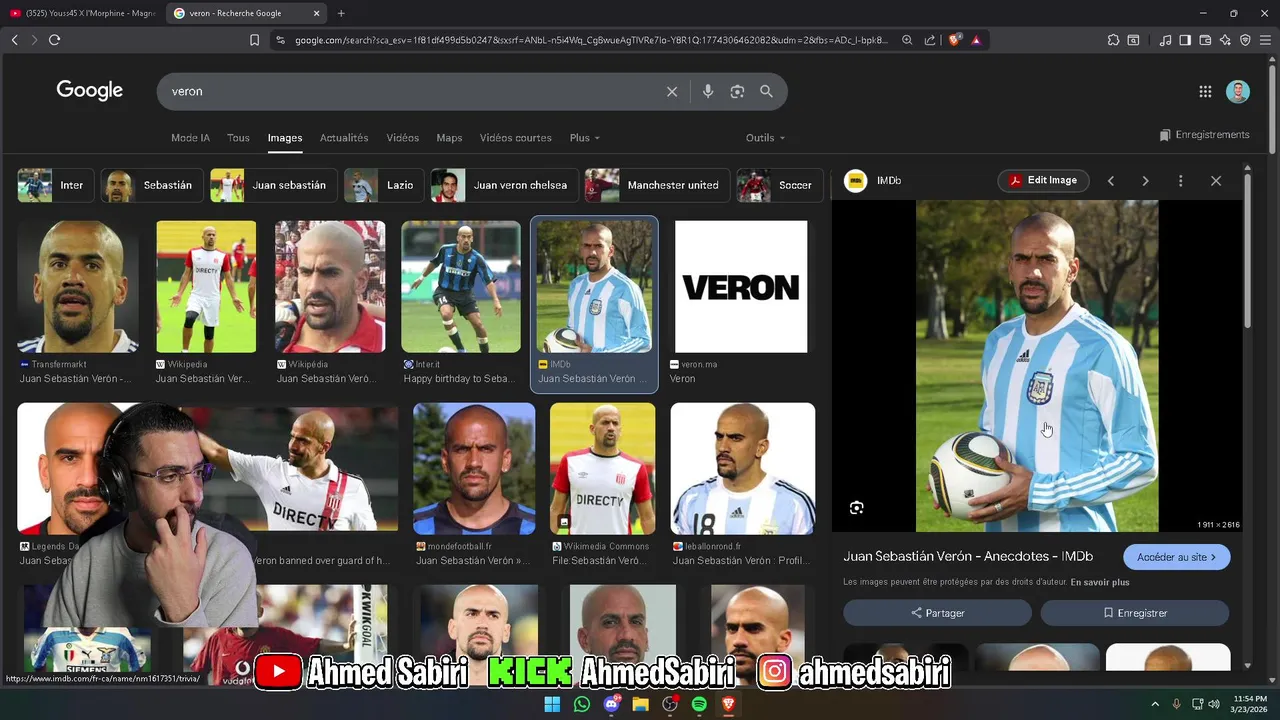Image resolution: width=1280 pixels, height=720 pixels.
Task: Open File Explorer from the taskbar
Action: click(x=640, y=705)
